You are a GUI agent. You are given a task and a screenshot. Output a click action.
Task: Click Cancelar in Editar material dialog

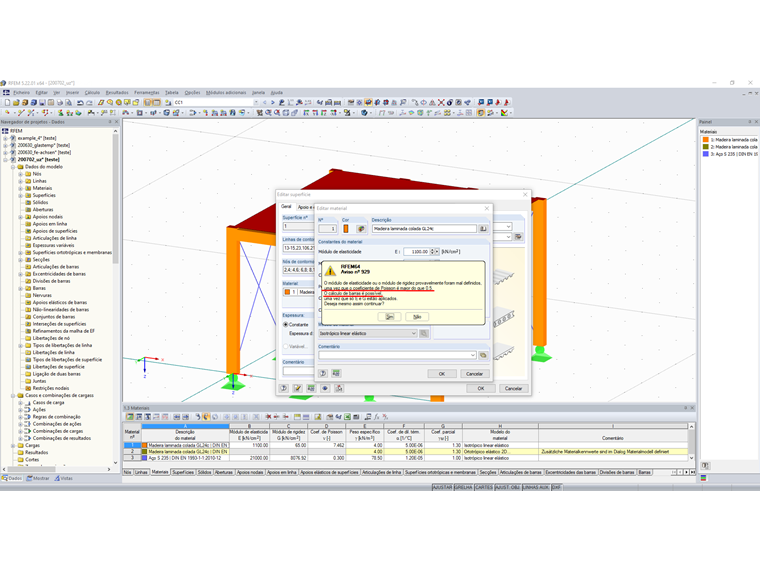coord(475,374)
